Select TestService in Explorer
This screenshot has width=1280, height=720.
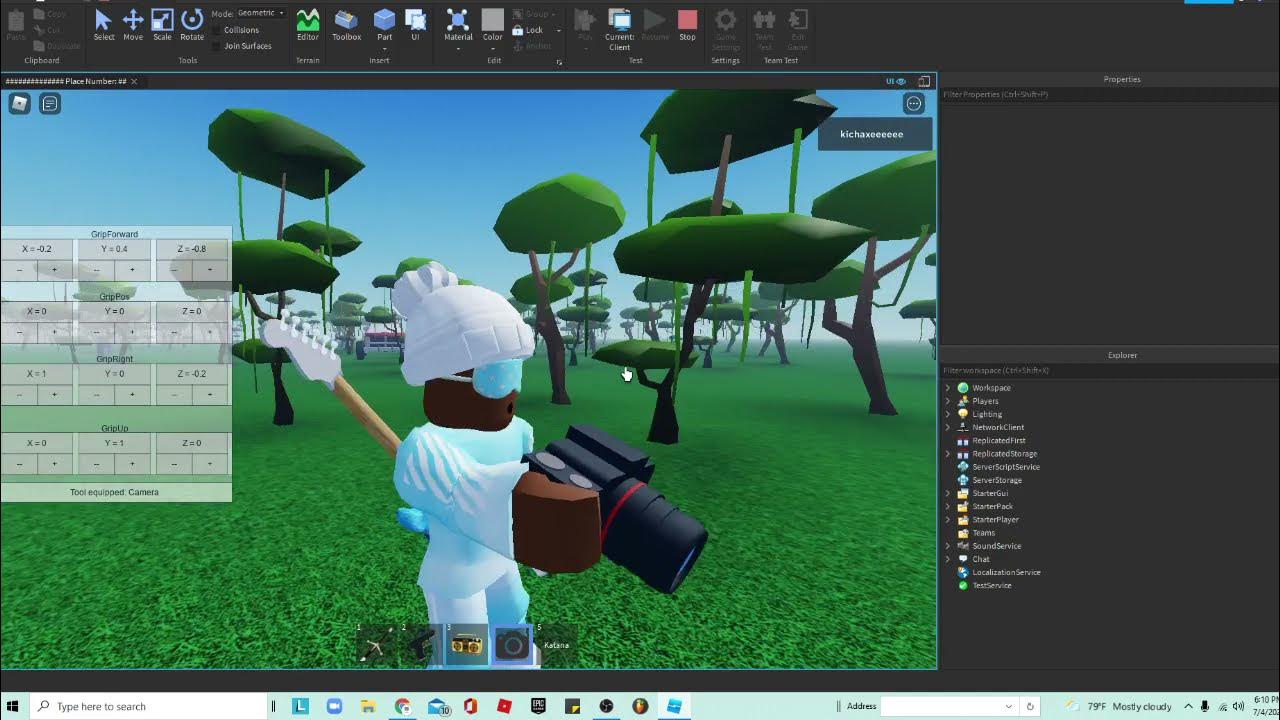point(992,586)
